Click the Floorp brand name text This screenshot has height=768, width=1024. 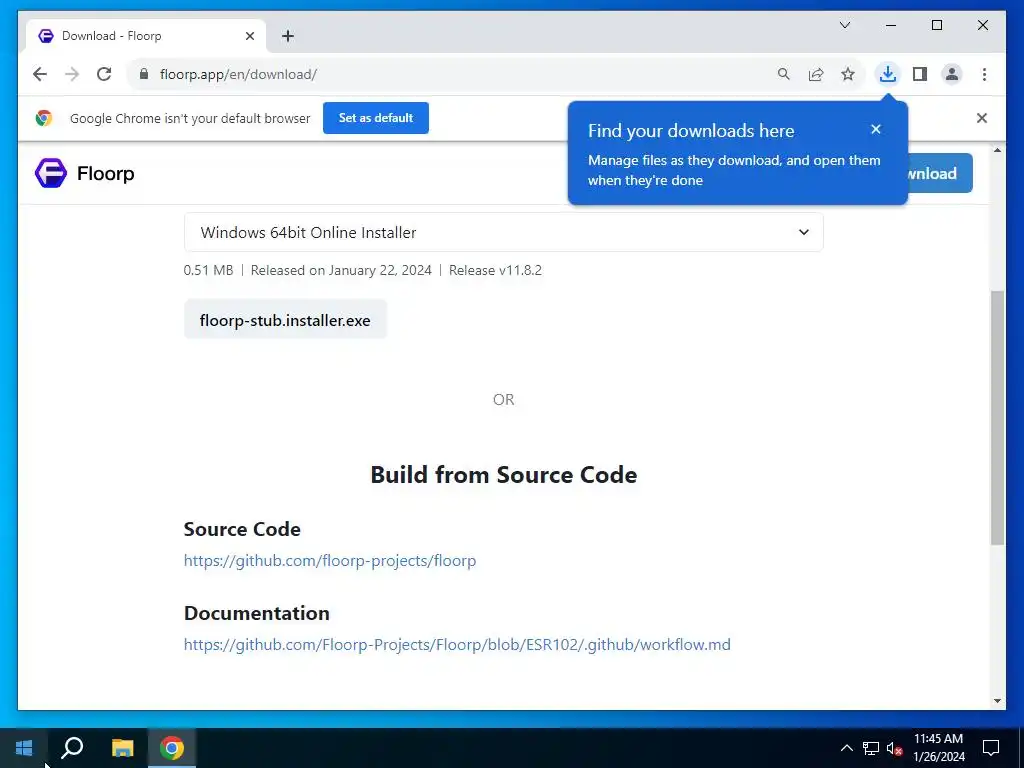(x=106, y=174)
